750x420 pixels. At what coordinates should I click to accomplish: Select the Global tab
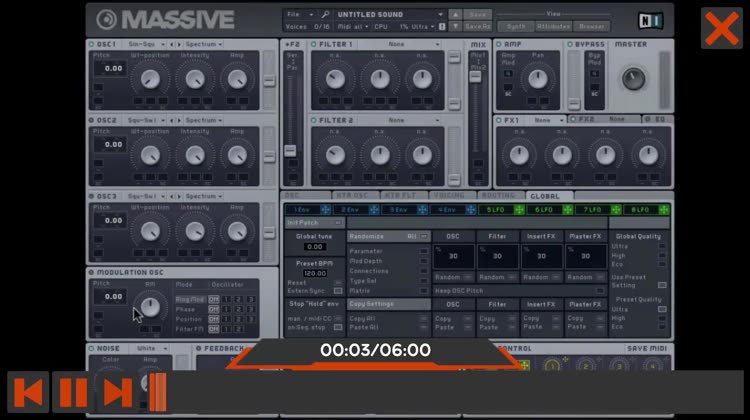pyautogui.click(x=549, y=196)
